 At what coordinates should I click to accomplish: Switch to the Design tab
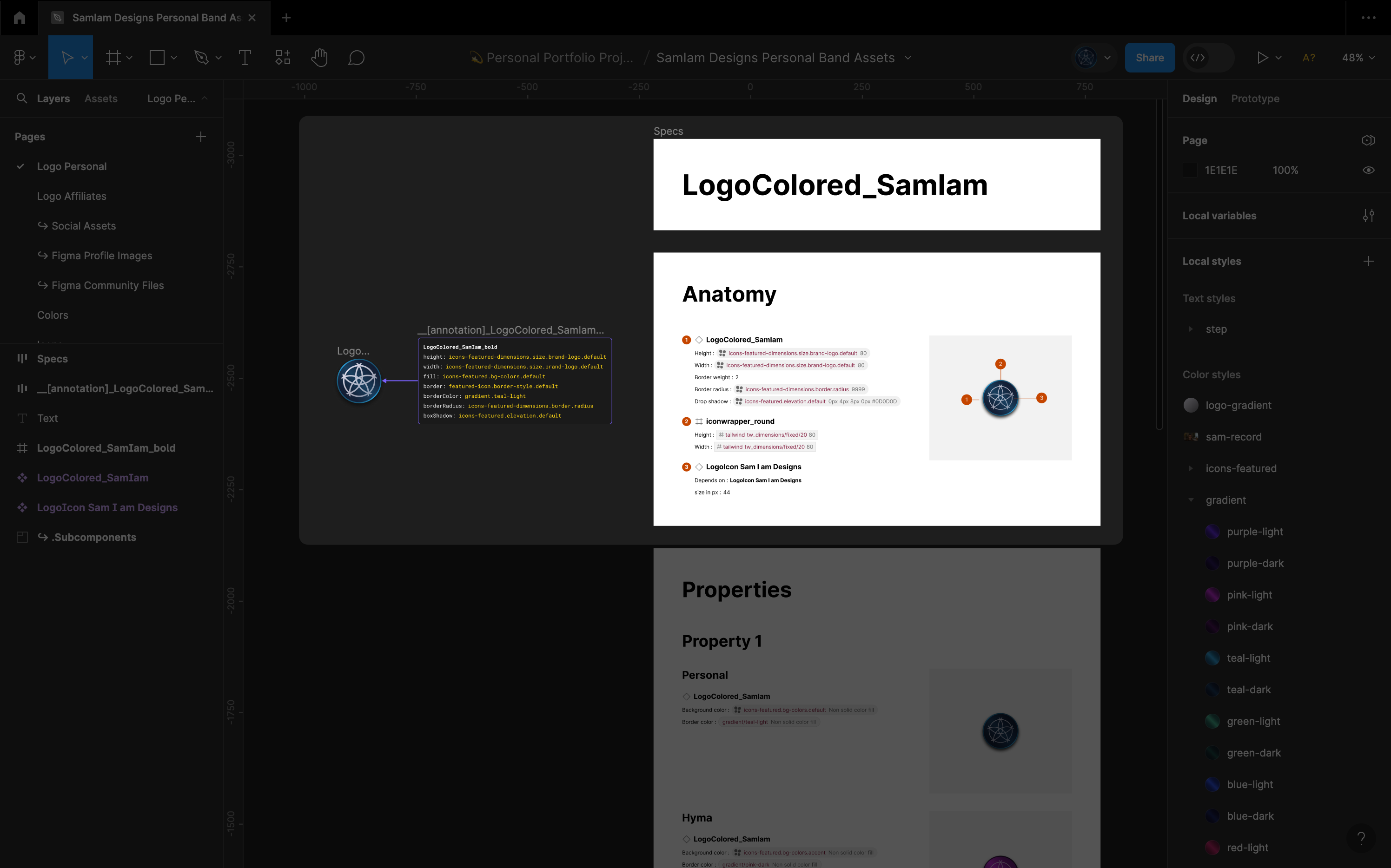click(1199, 99)
